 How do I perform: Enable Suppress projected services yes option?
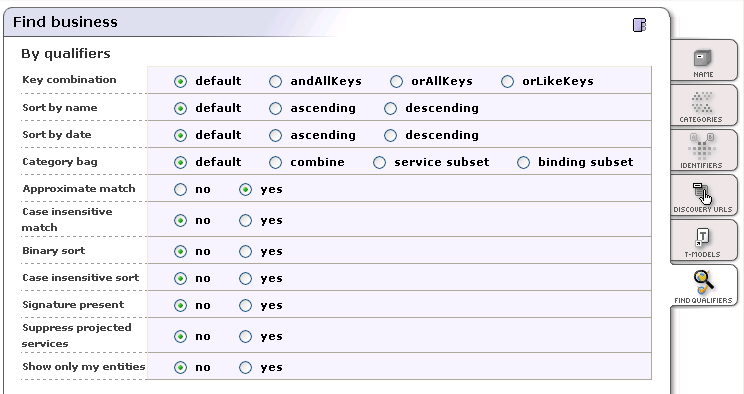pos(245,337)
